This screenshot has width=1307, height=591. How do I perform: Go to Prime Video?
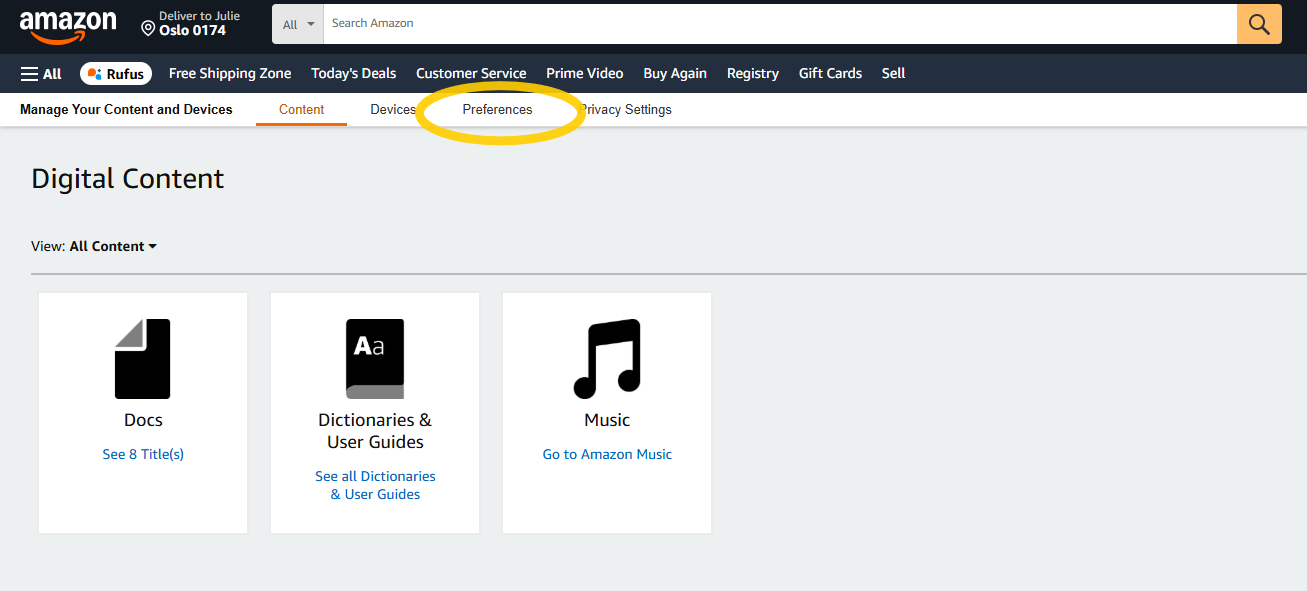pyautogui.click(x=584, y=73)
